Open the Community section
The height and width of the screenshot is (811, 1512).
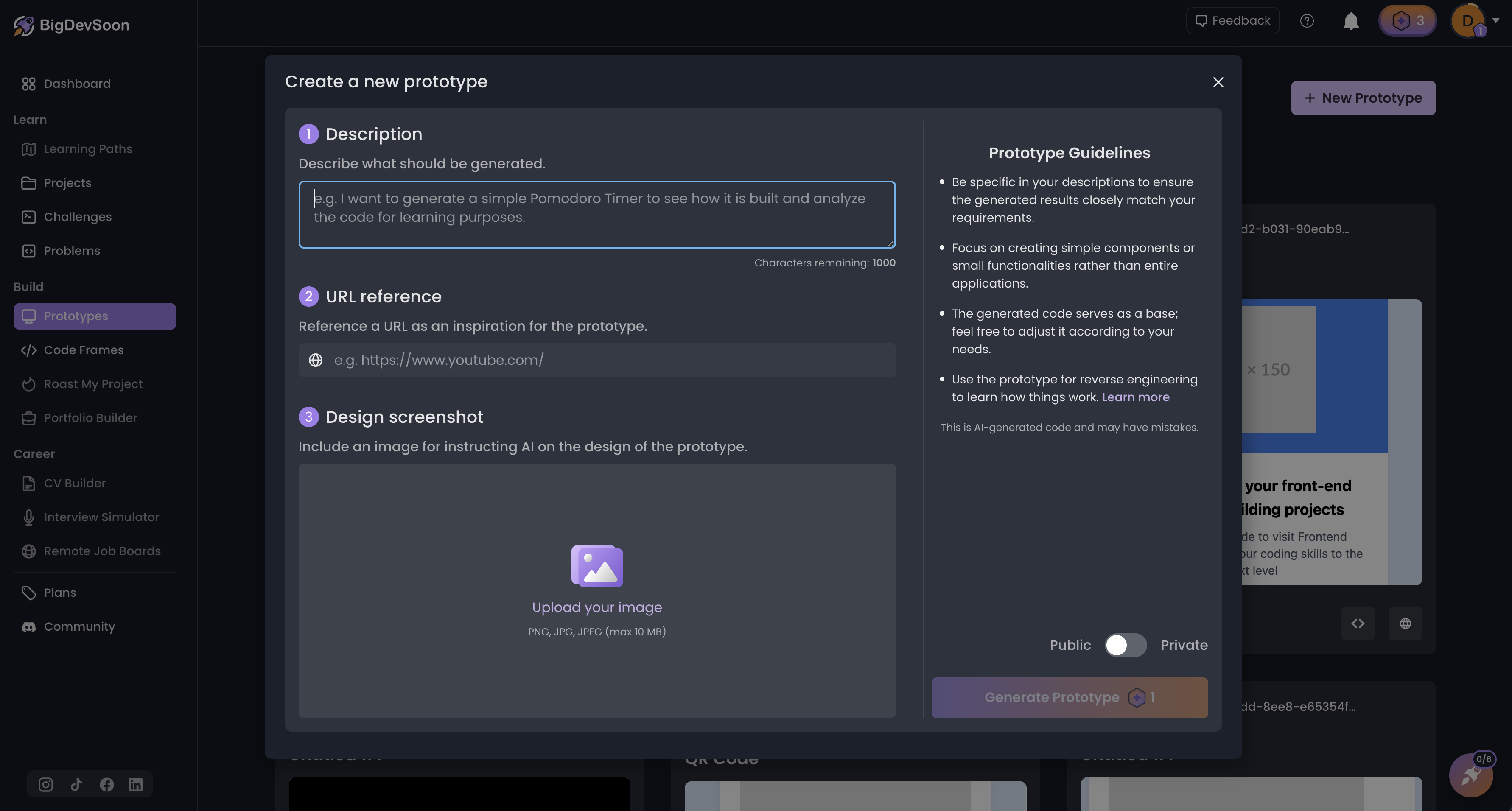(x=79, y=626)
